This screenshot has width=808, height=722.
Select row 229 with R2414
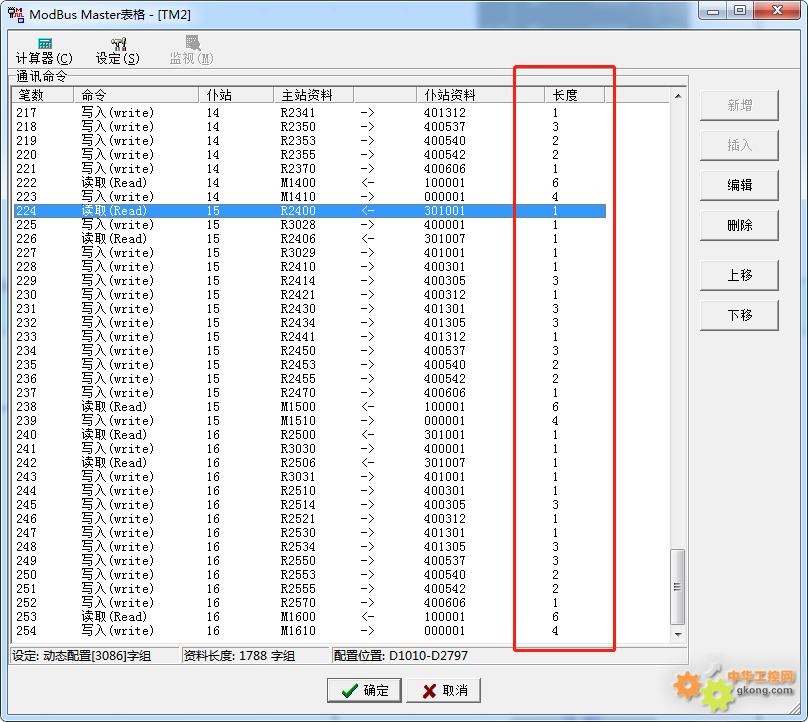point(309,280)
